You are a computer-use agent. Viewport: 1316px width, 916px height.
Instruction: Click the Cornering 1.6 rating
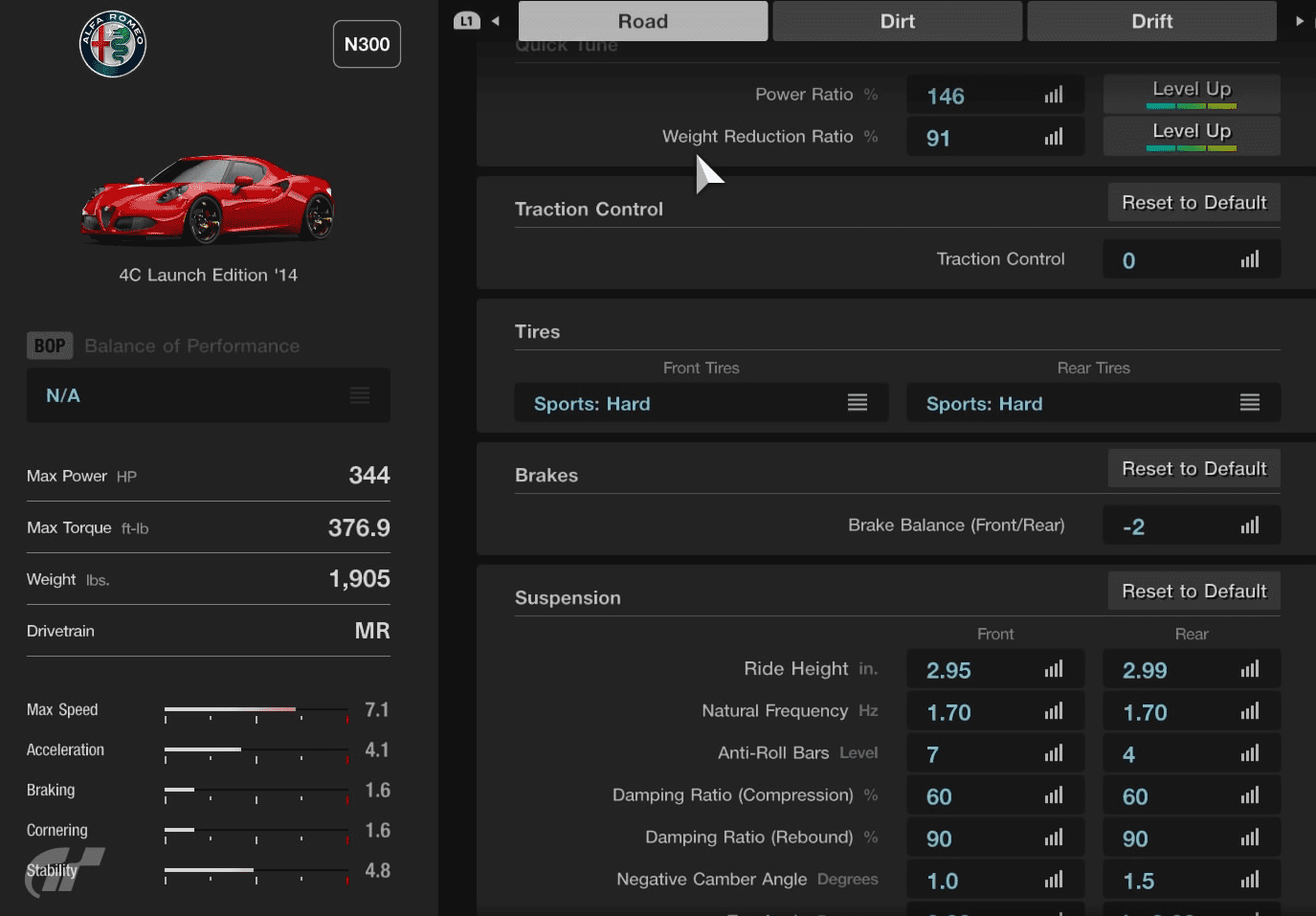point(377,830)
